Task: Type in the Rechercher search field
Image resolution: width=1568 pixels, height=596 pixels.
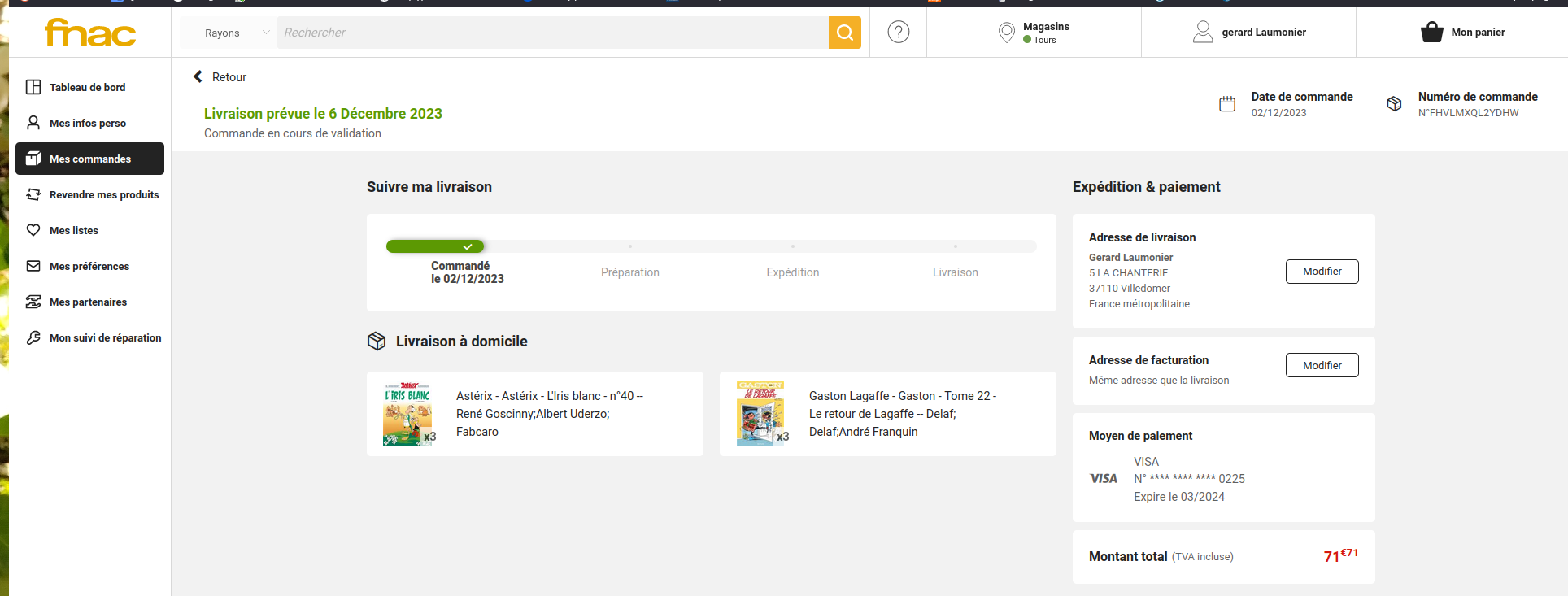Action: click(x=551, y=33)
